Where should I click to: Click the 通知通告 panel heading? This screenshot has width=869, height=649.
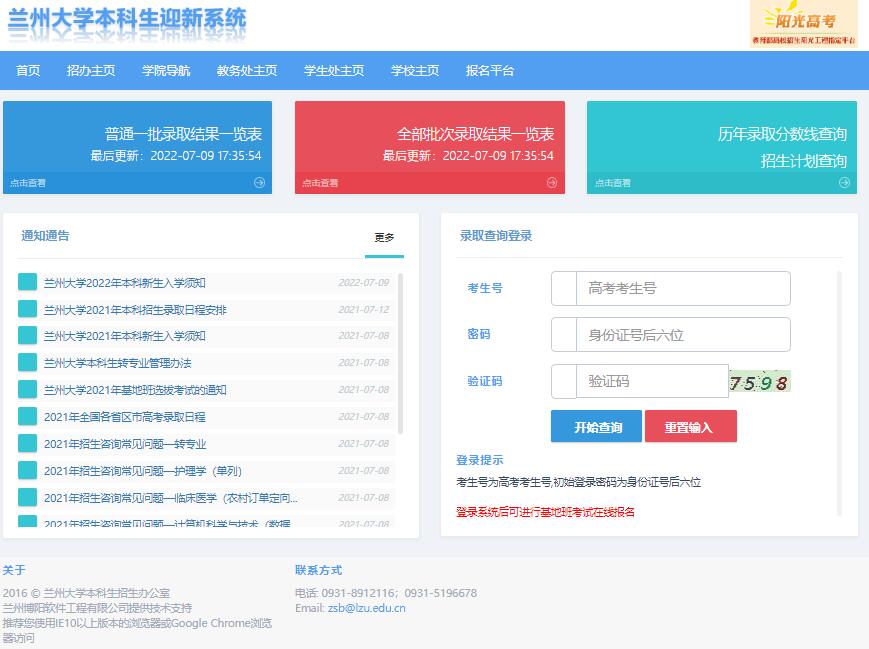45,236
